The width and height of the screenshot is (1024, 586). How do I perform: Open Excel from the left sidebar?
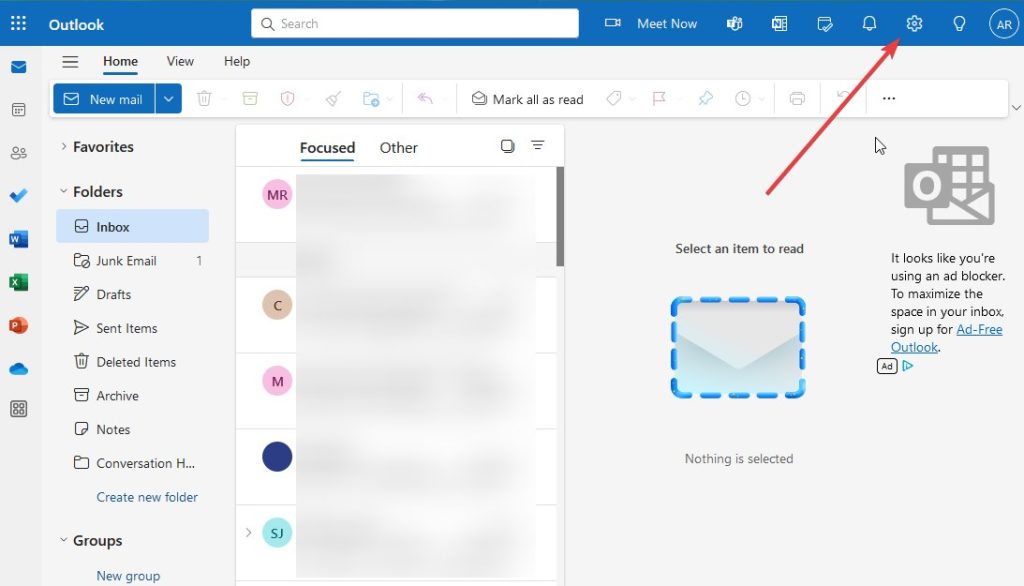click(x=18, y=282)
